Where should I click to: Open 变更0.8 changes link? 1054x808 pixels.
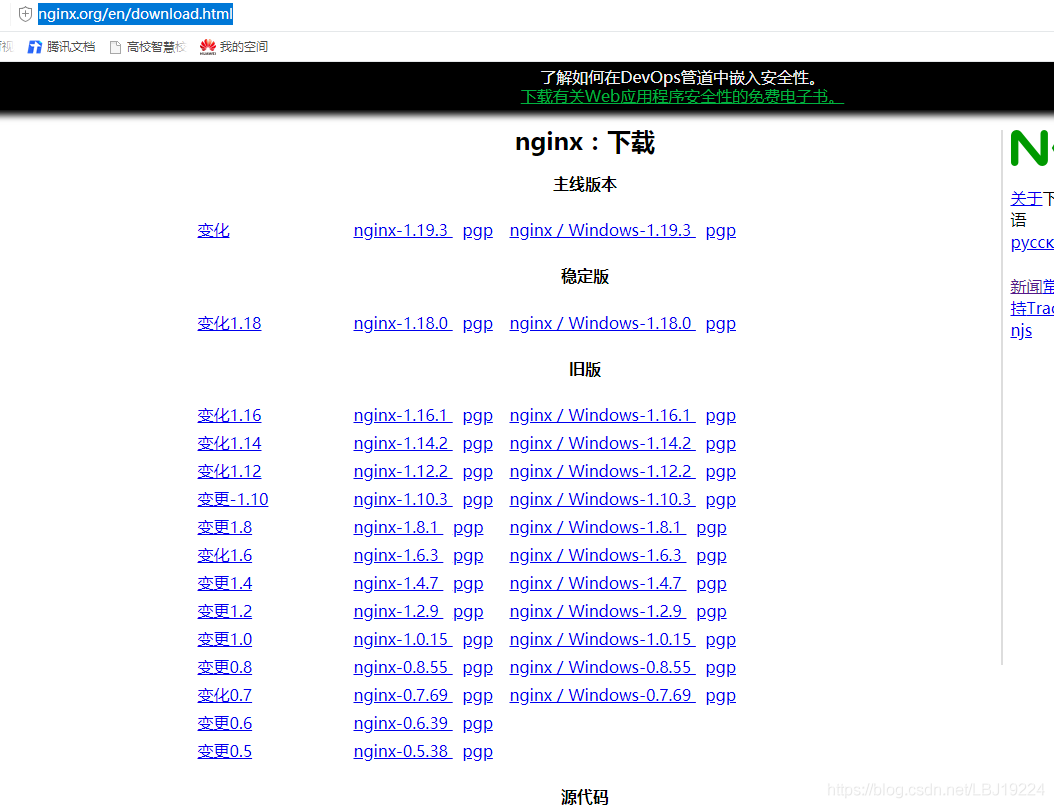(x=225, y=668)
